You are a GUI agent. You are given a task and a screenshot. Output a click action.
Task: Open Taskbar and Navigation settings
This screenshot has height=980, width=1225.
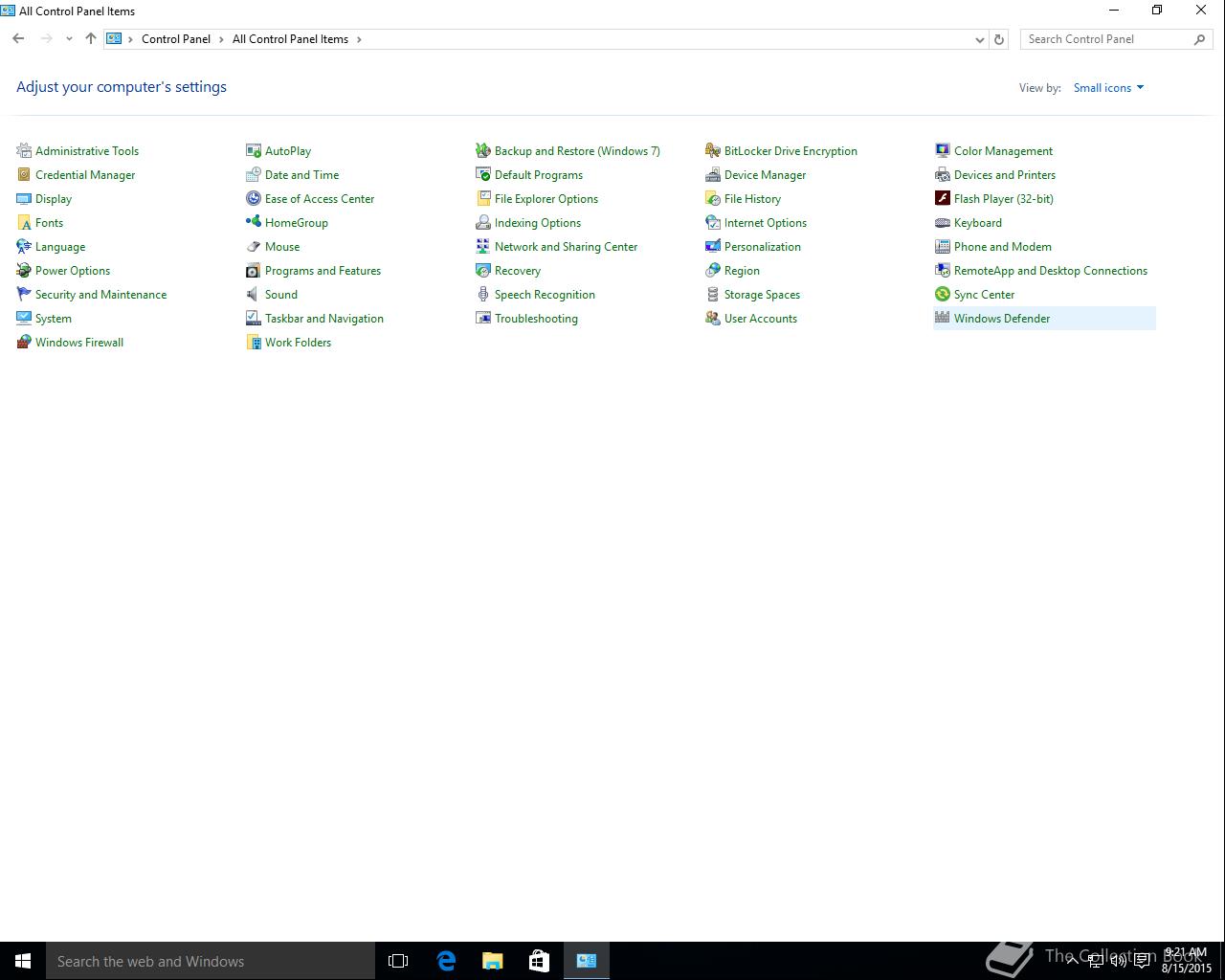click(324, 319)
